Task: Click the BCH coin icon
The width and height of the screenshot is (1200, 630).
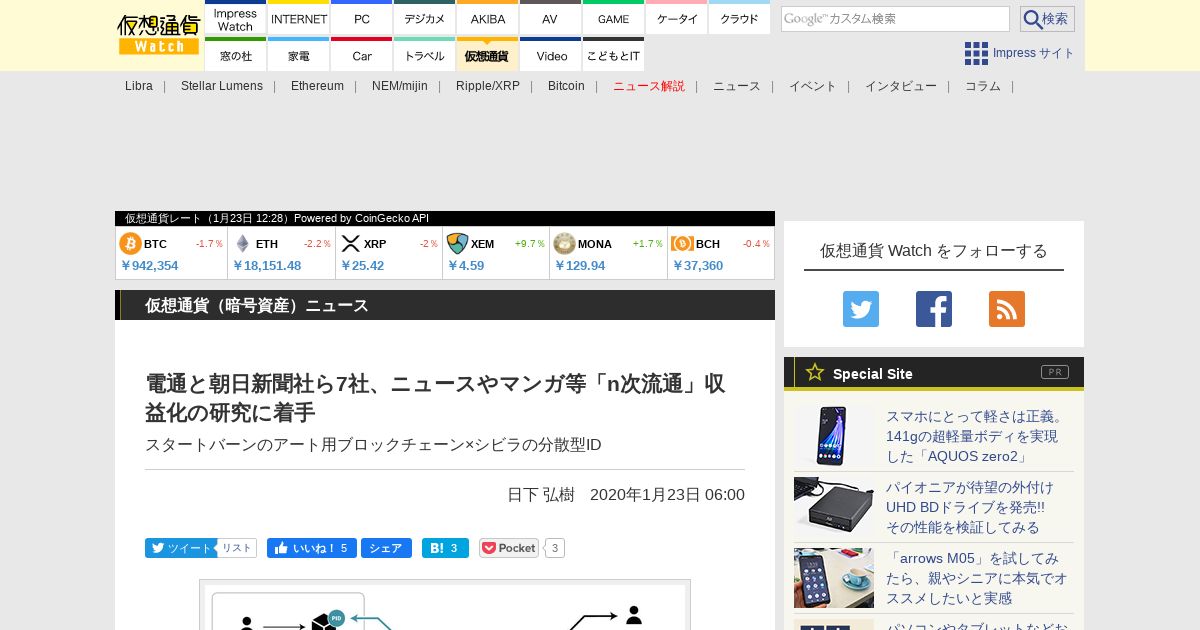Action: pyautogui.click(x=683, y=244)
